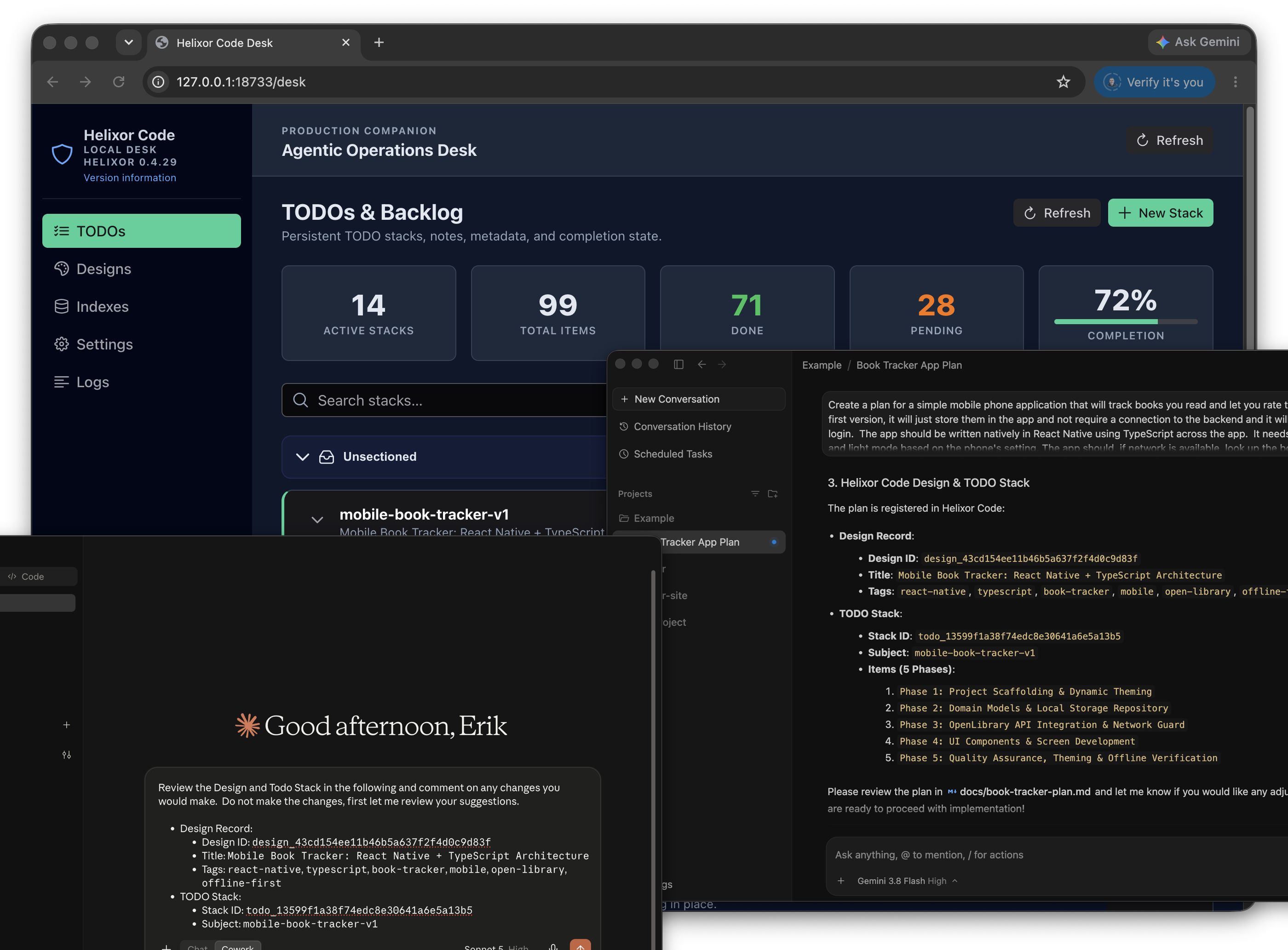This screenshot has width=1288, height=950.
Task: View site information for 127.0.0.1
Action: [x=158, y=82]
